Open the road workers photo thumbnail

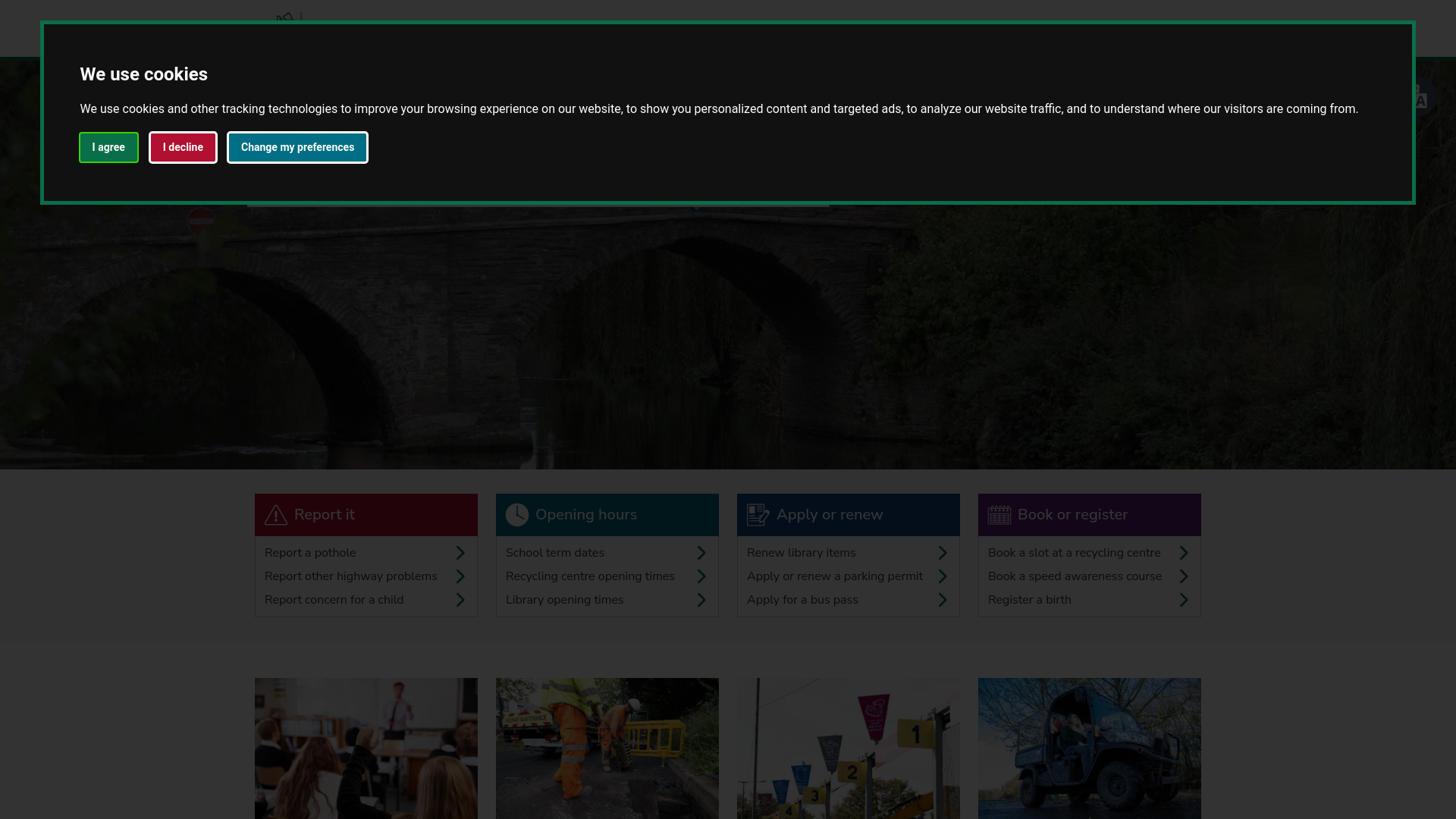point(607,748)
